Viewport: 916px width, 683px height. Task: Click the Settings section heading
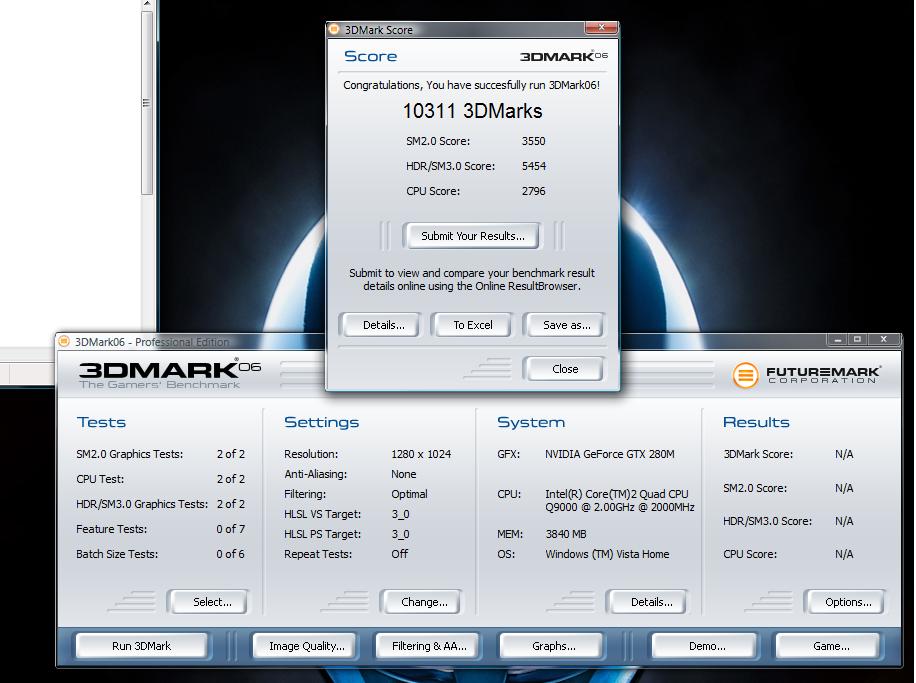321,422
